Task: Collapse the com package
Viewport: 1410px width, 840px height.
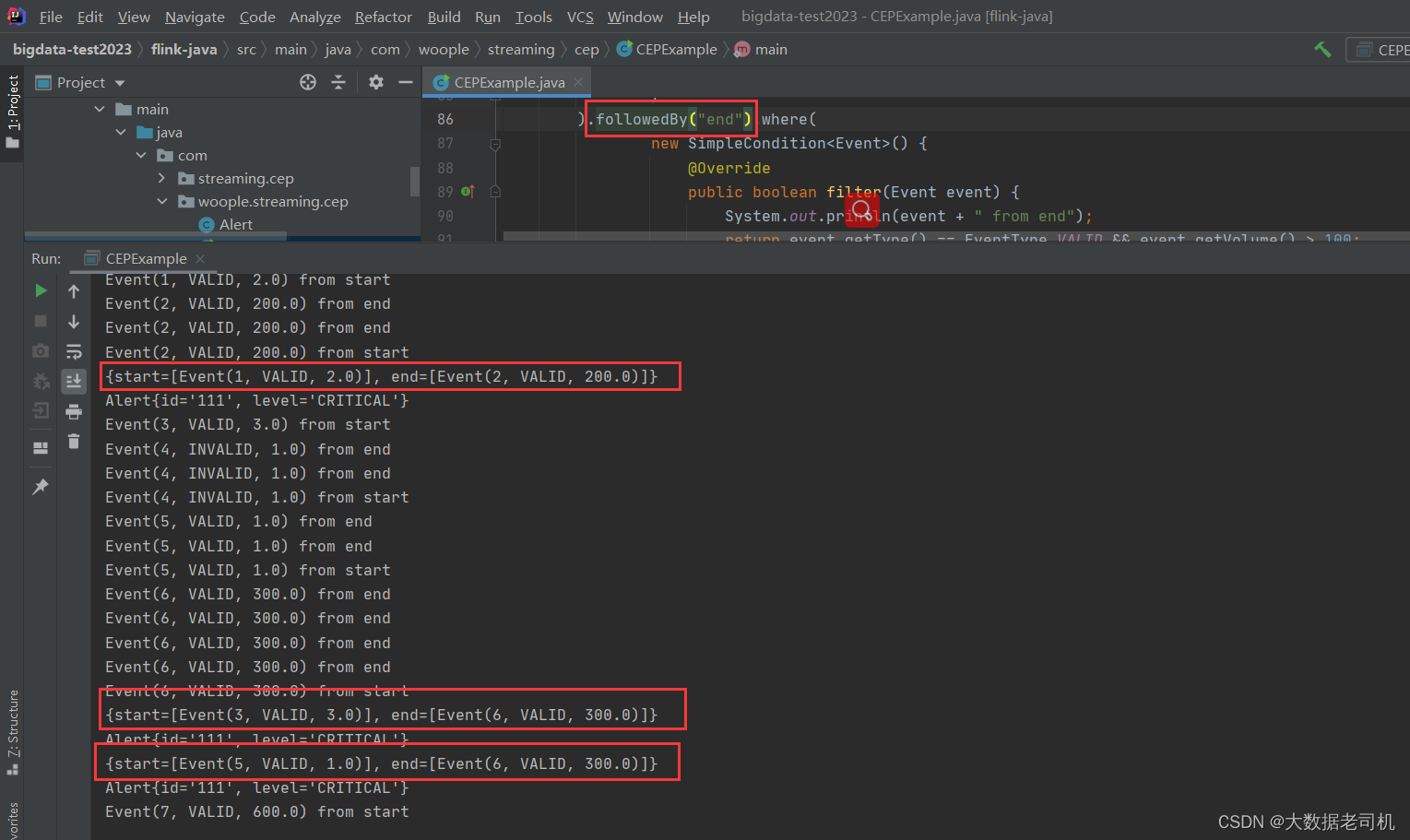Action: click(141, 155)
